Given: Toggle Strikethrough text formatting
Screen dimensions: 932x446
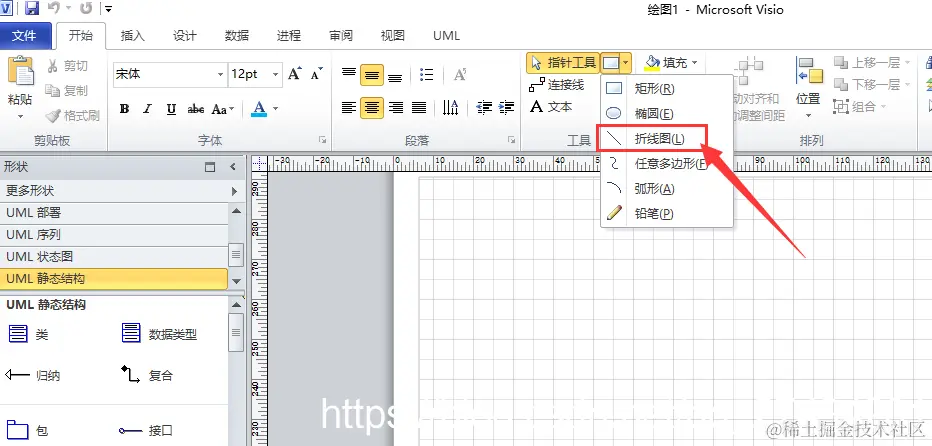Looking at the screenshot, I should tap(196, 109).
